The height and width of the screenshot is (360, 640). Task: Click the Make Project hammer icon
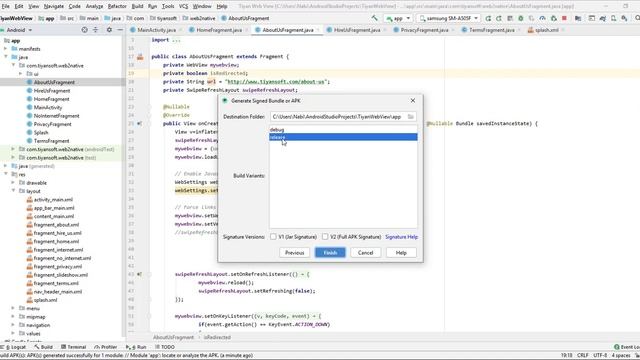click(x=375, y=18)
